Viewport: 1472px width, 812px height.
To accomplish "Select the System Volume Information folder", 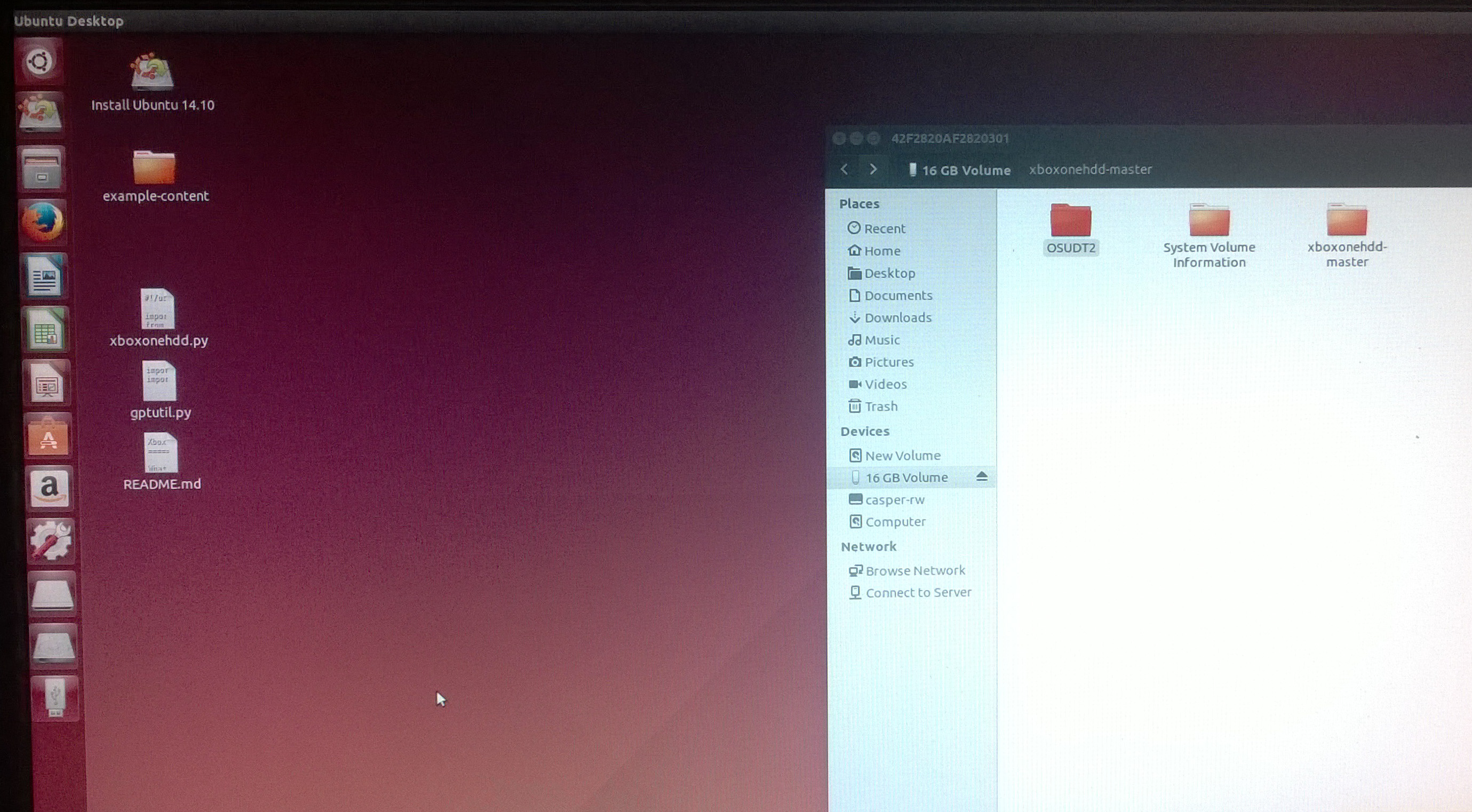I will click(1209, 220).
